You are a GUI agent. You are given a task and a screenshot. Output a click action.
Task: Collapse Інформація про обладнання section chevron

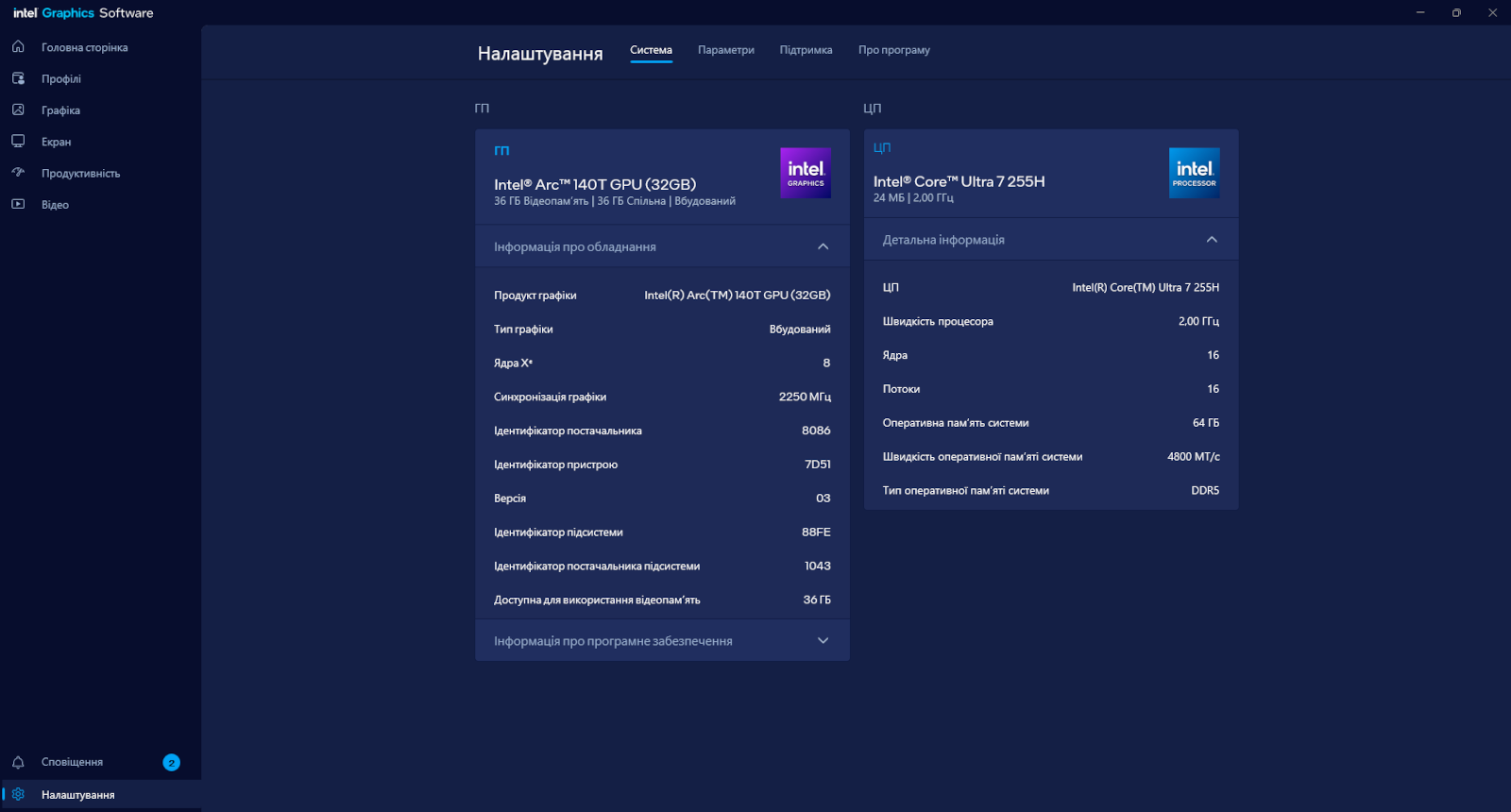pyautogui.click(x=823, y=246)
